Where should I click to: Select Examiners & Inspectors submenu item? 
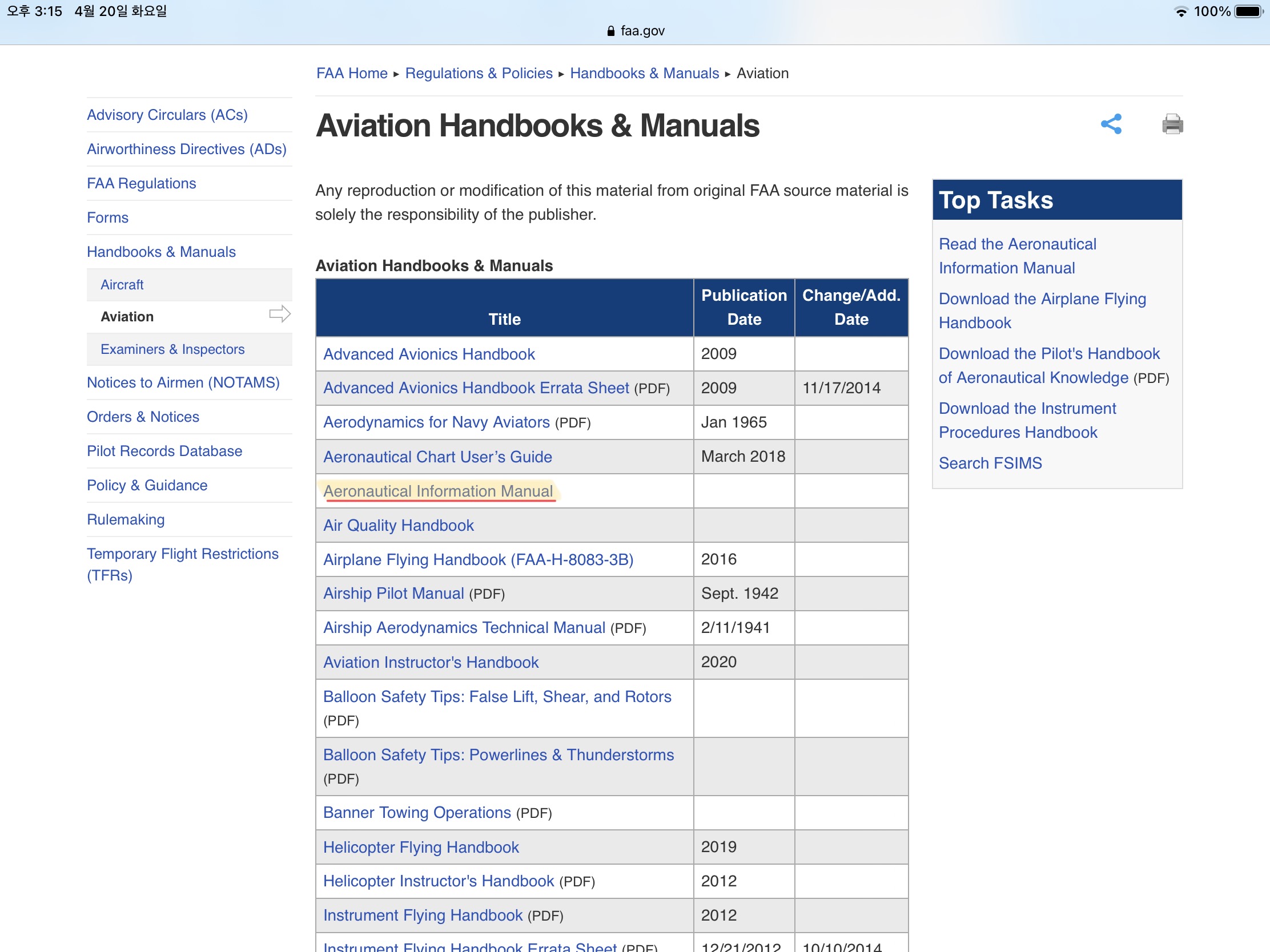pos(172,349)
